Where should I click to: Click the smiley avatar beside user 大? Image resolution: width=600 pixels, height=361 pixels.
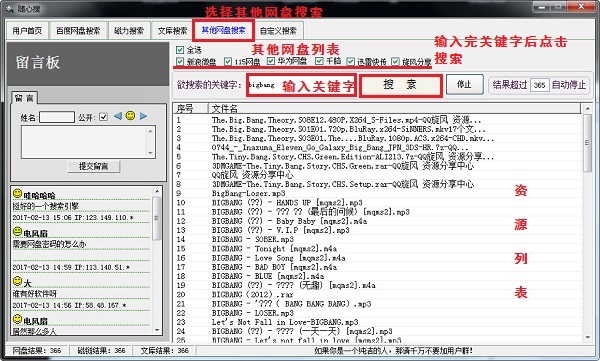coord(17,281)
